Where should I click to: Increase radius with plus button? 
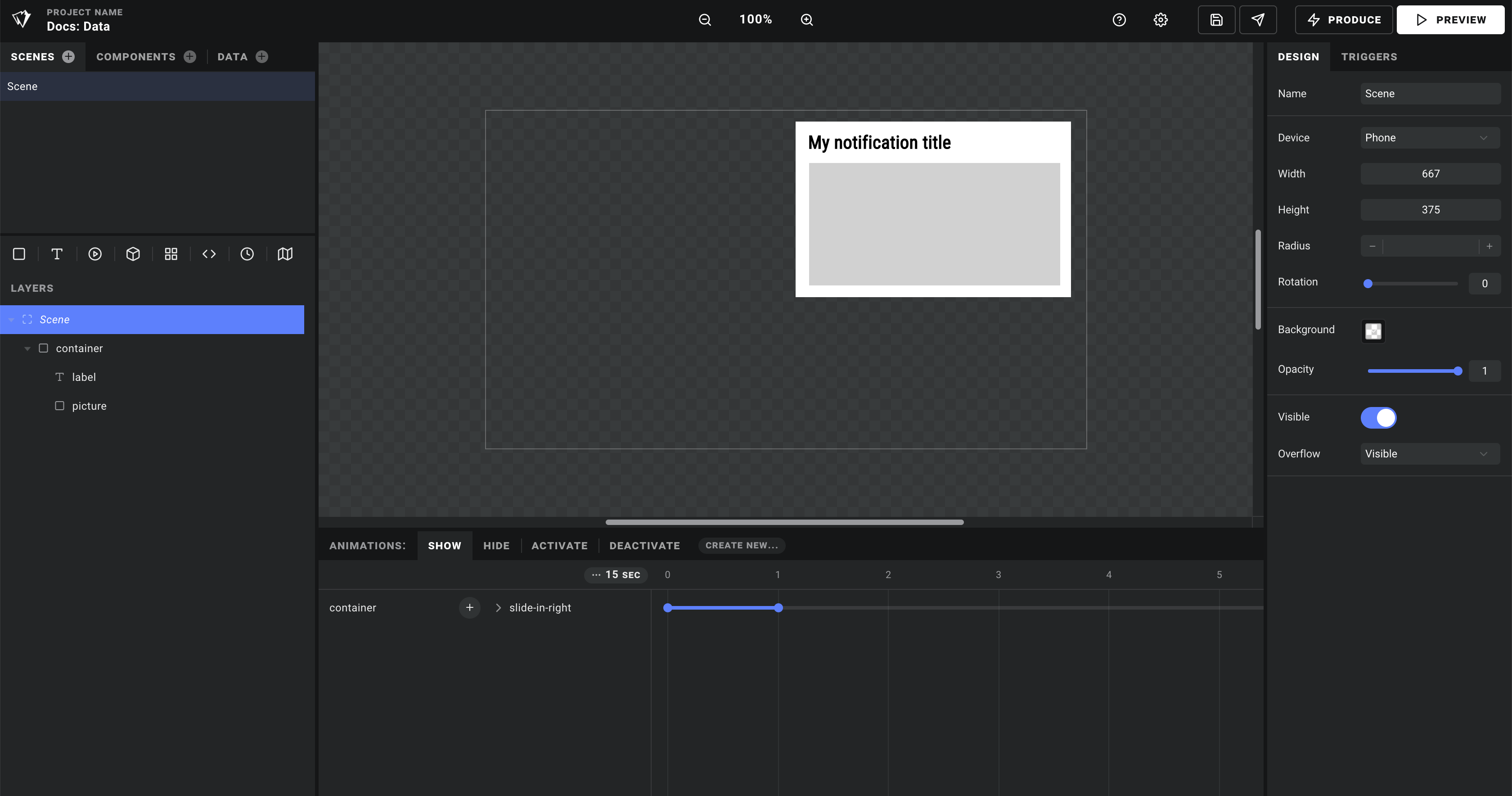tap(1489, 246)
